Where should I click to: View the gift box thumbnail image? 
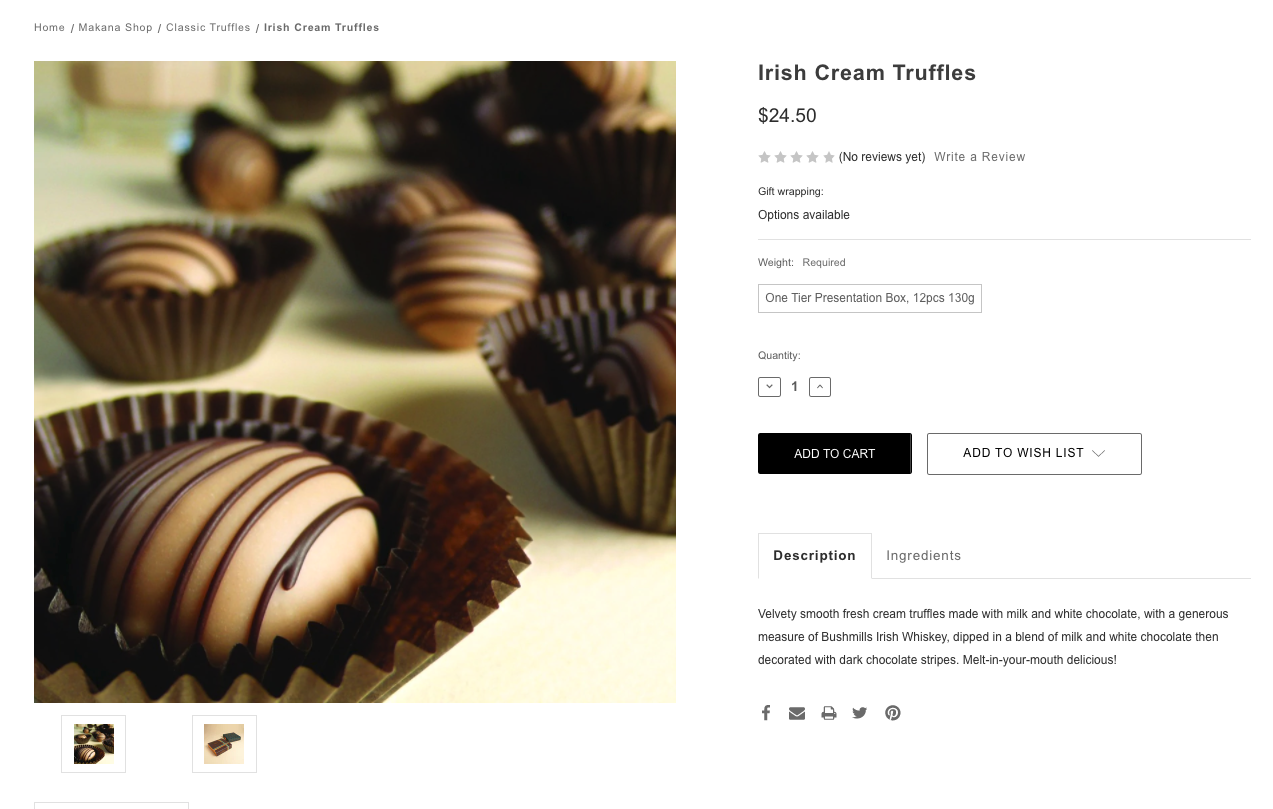click(x=224, y=744)
